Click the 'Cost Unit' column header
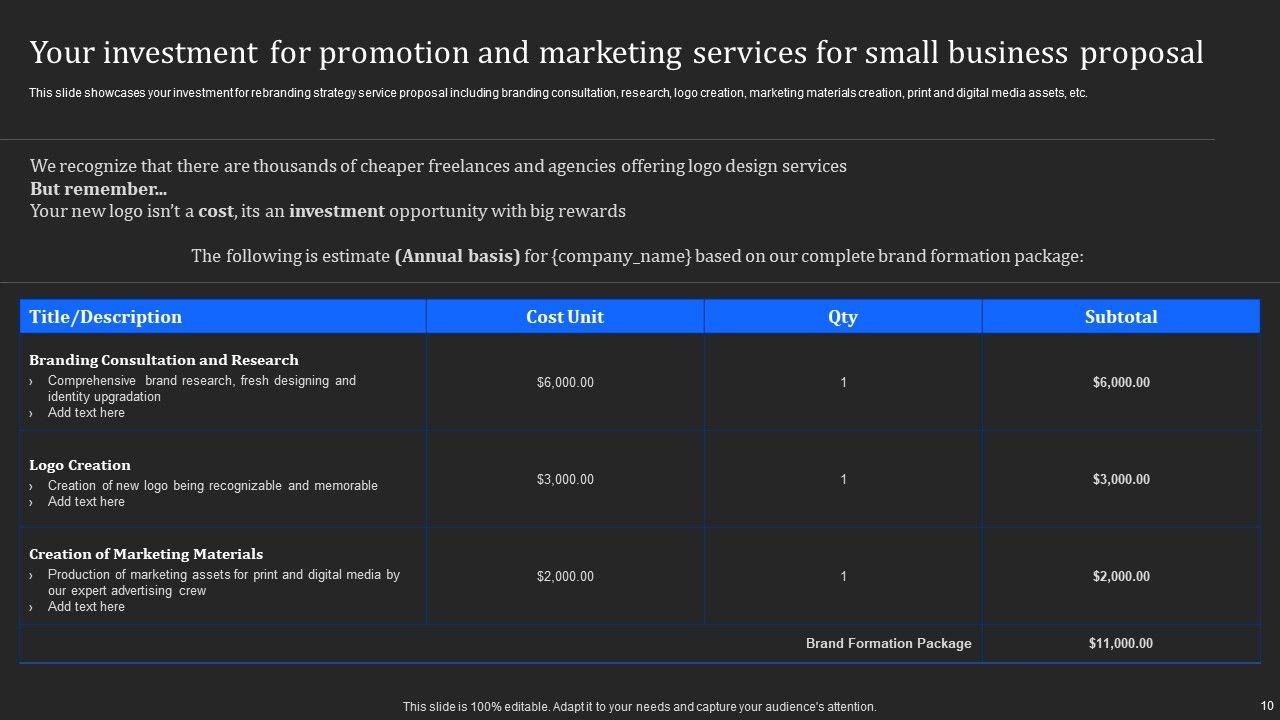 pos(565,317)
